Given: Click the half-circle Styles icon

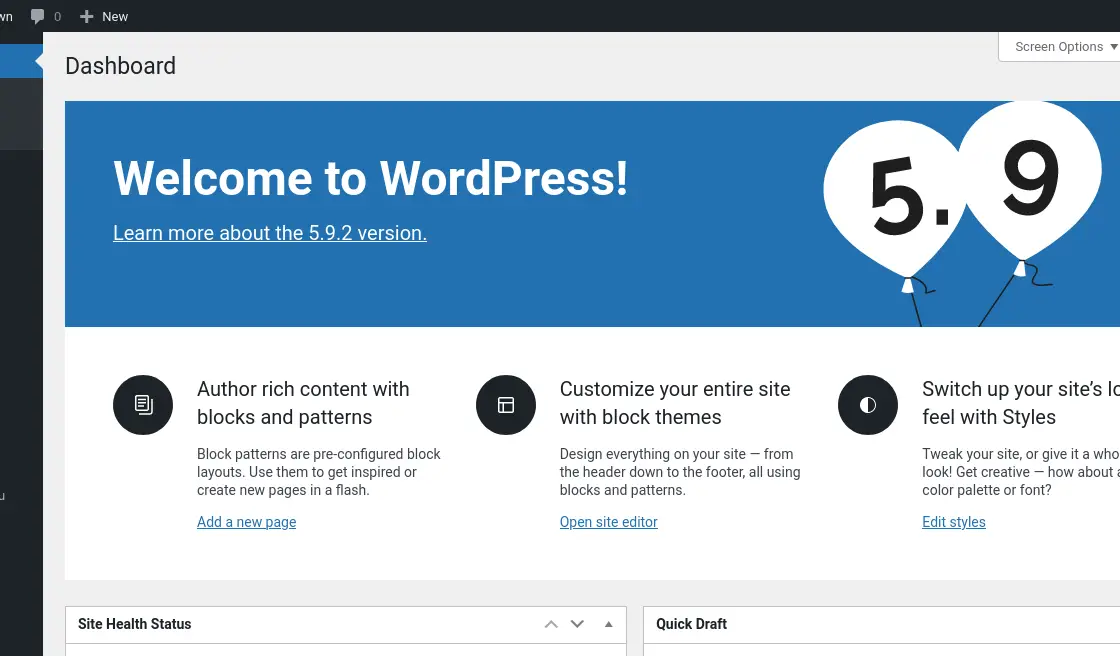Looking at the screenshot, I should (x=868, y=405).
